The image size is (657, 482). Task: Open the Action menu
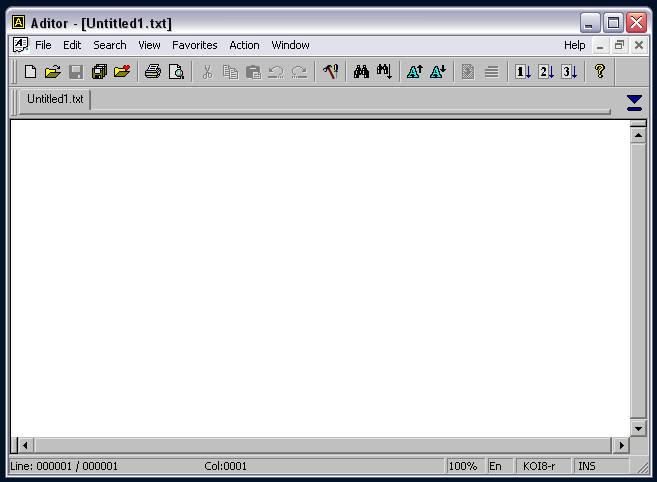244,45
